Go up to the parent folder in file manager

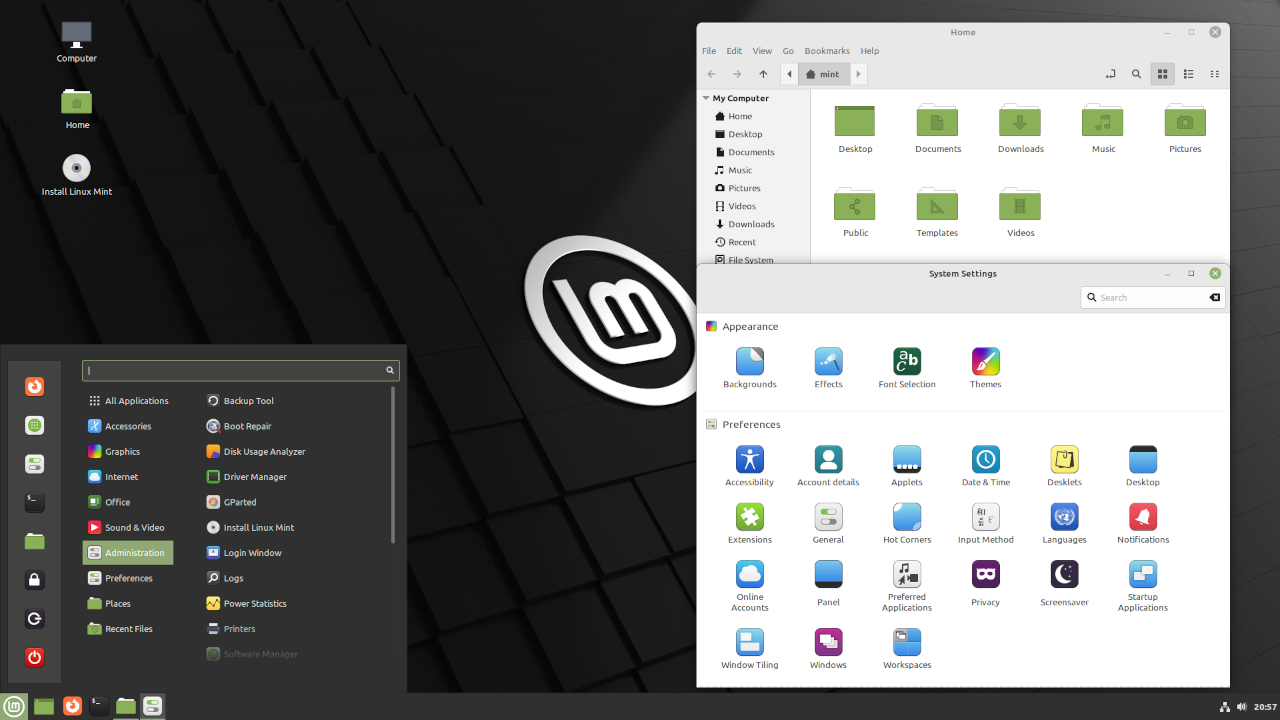tap(763, 74)
